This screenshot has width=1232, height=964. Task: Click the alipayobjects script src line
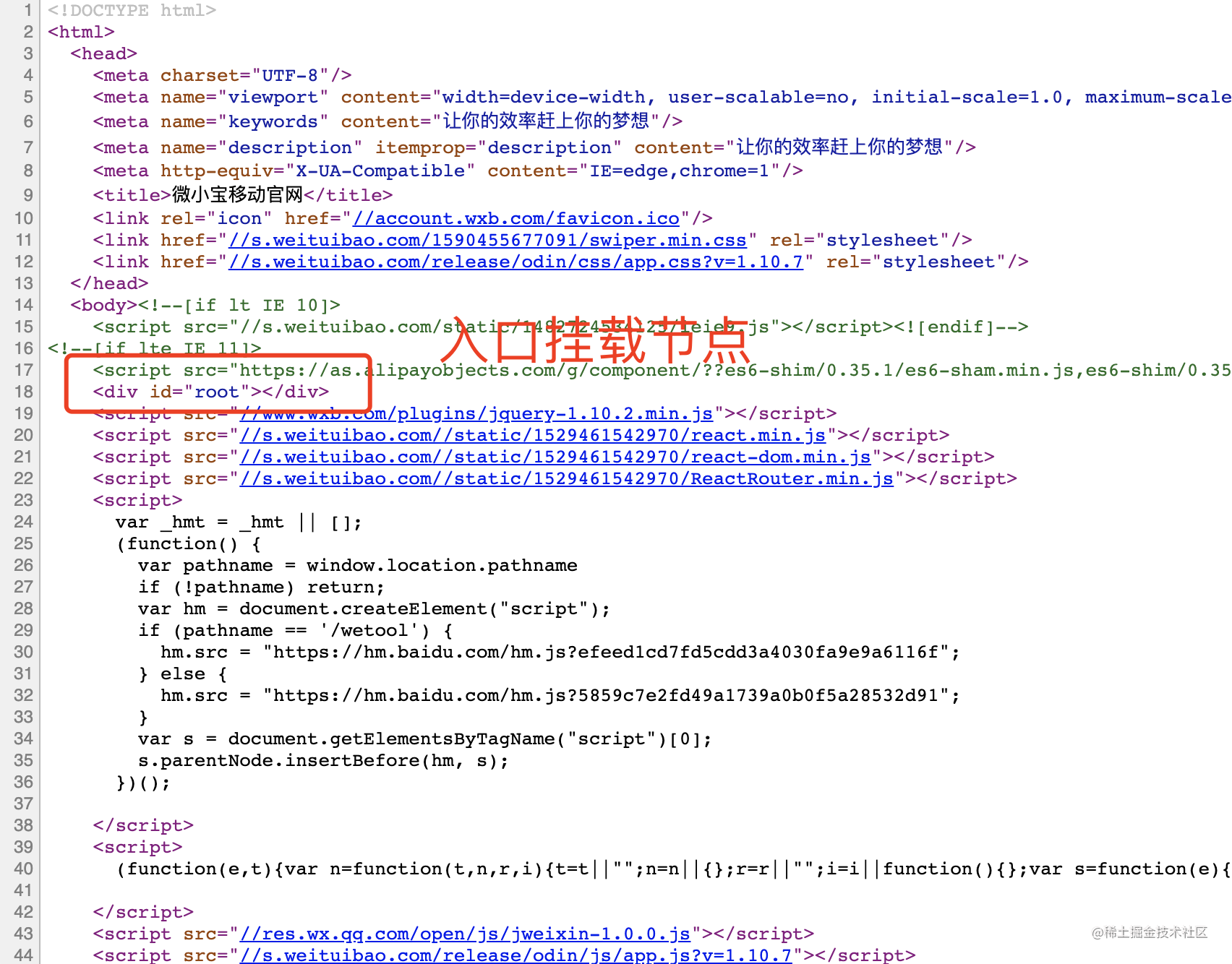[x=662, y=370]
